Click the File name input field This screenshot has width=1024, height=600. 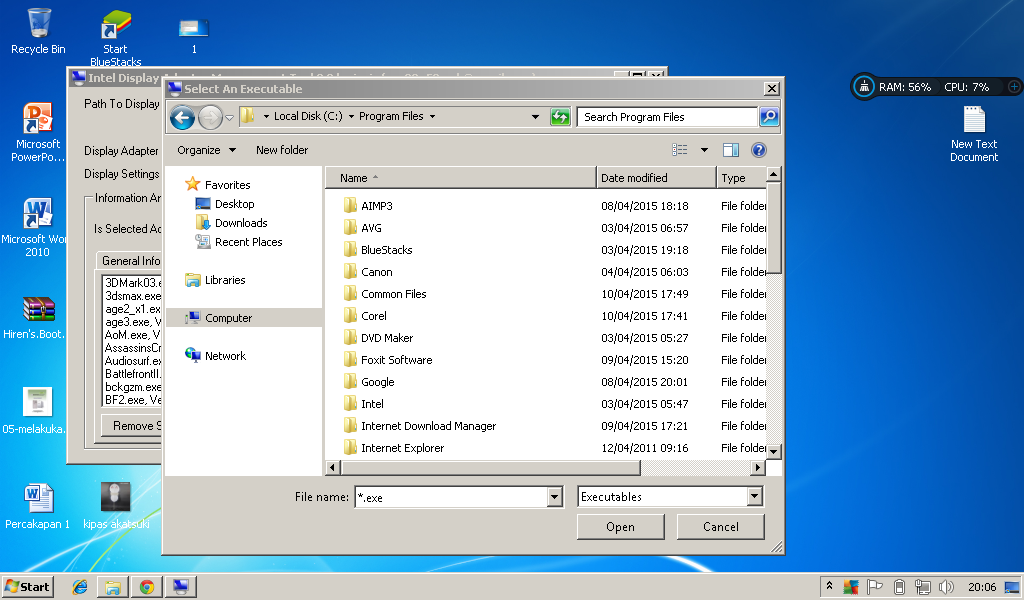(x=451, y=497)
